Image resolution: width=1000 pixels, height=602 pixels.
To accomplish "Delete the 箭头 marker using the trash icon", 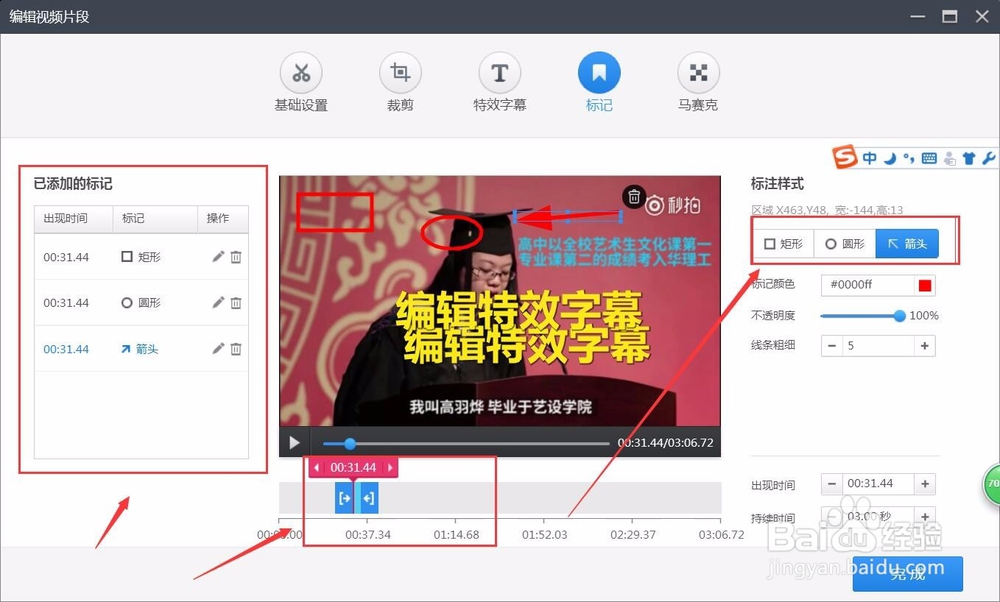I will (x=236, y=348).
